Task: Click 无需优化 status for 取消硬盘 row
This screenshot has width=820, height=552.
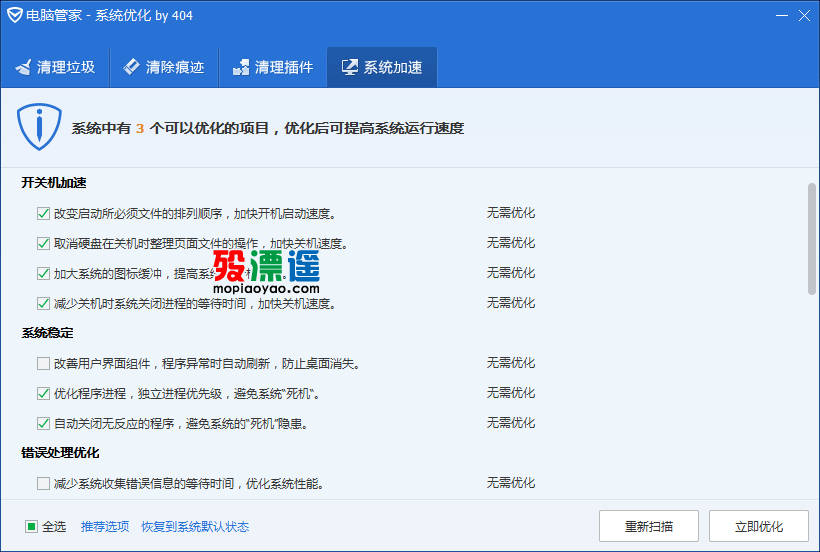Action: [511, 243]
